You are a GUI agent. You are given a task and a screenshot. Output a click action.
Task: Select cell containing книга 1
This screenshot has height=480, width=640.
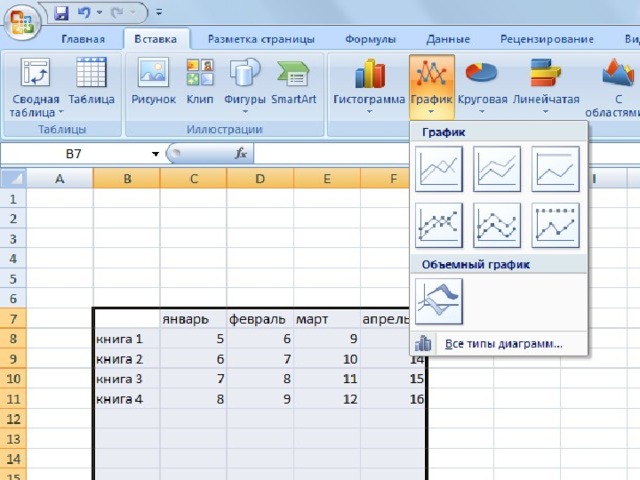pyautogui.click(x=126, y=339)
